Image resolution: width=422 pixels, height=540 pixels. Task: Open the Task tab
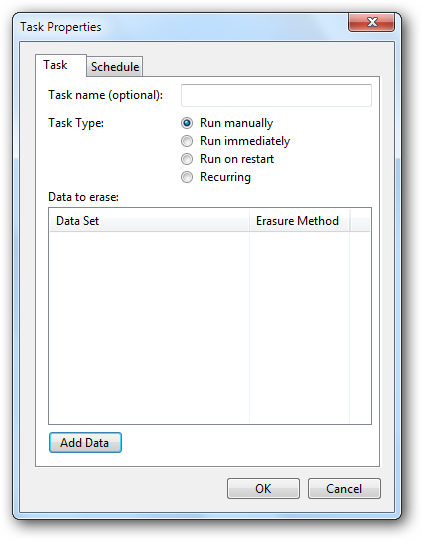tap(61, 65)
